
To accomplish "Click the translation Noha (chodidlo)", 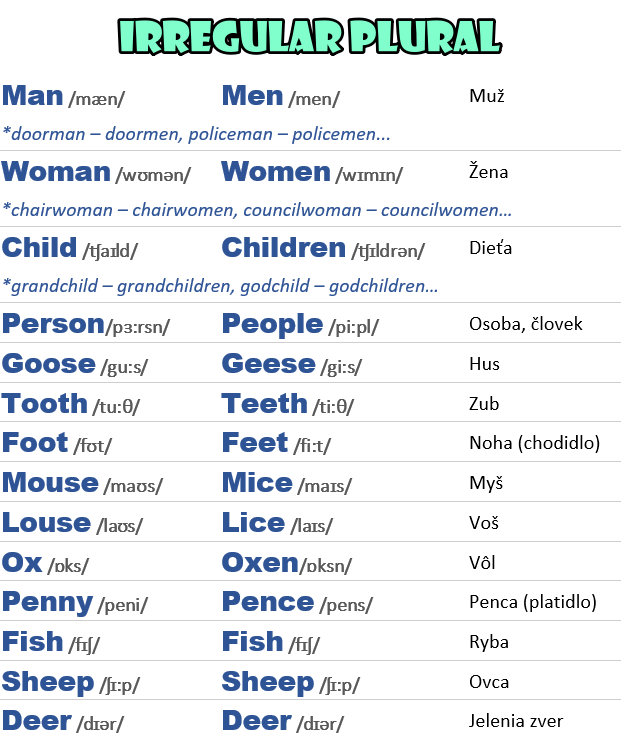I will (534, 443).
